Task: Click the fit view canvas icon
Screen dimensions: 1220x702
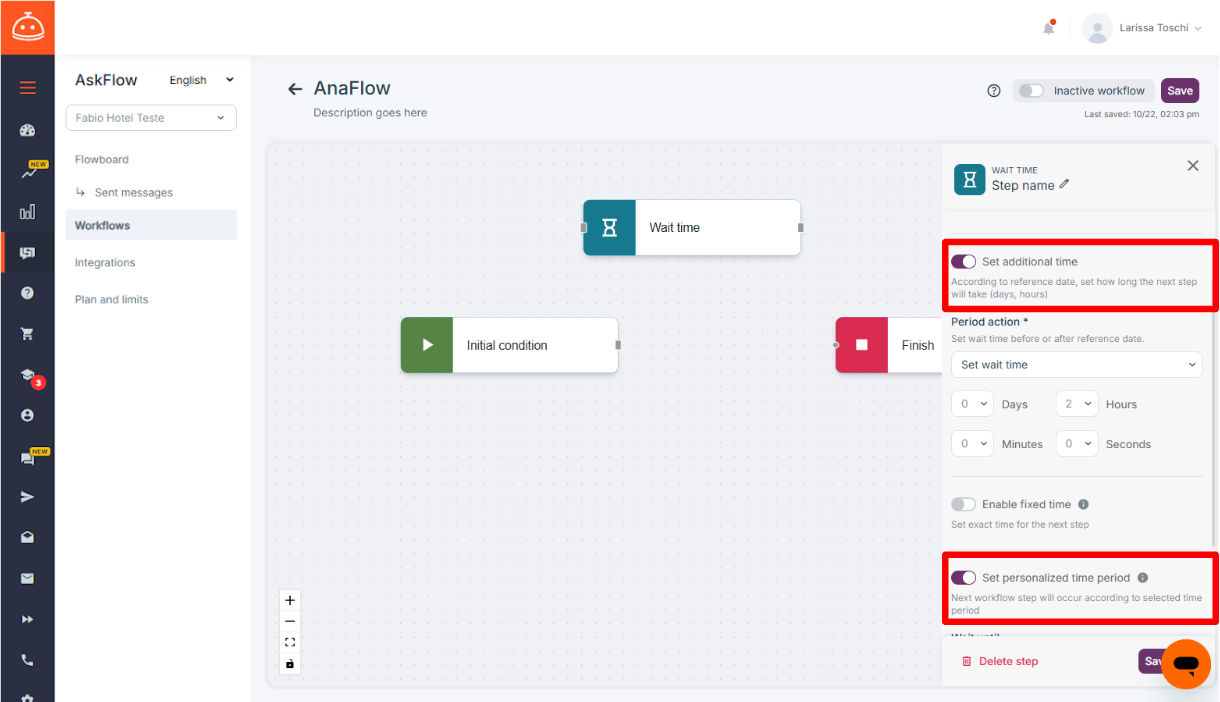Action: pyautogui.click(x=290, y=642)
